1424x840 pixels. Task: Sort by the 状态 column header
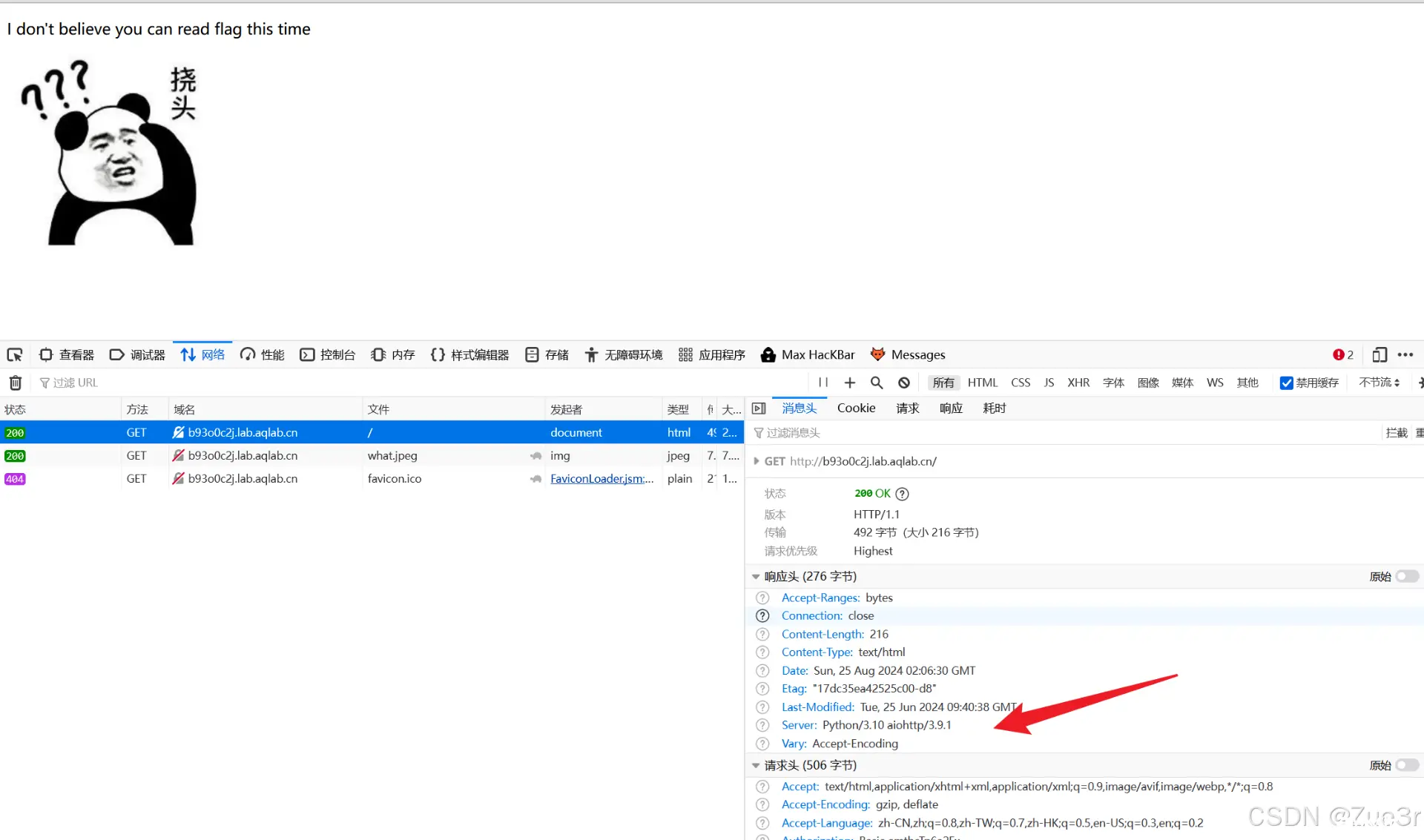[x=60, y=409]
